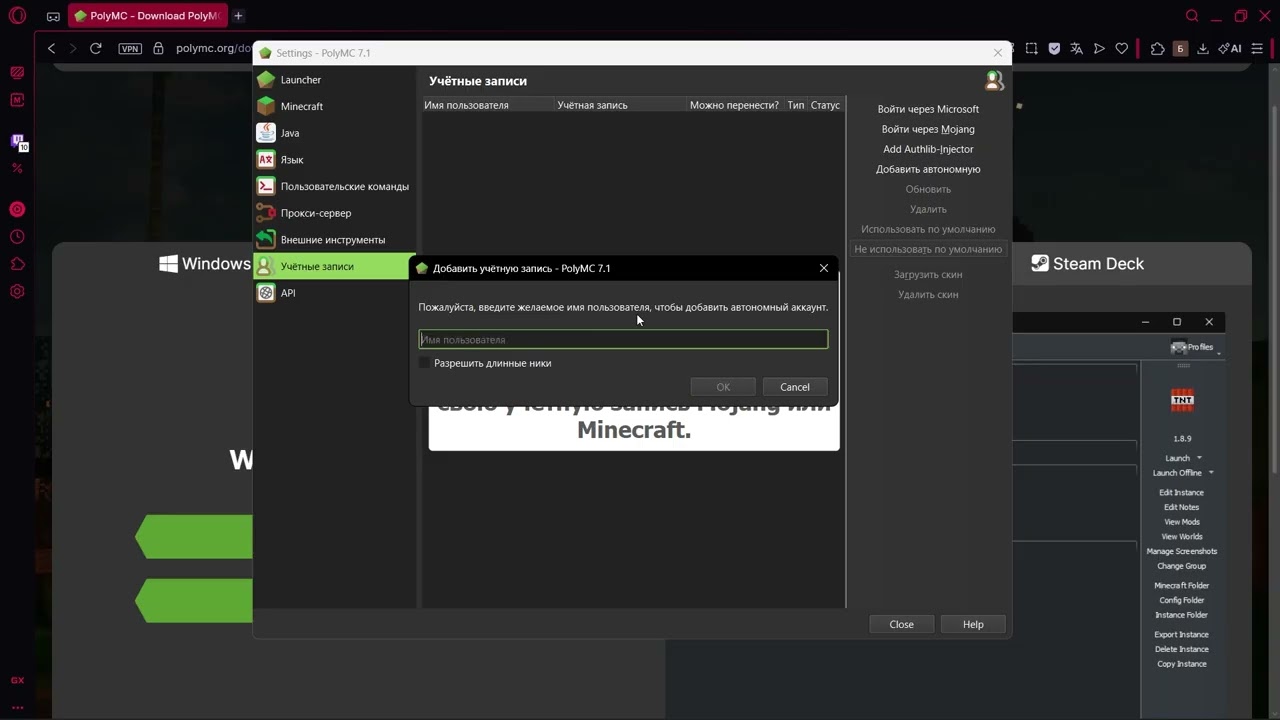Open the Язык language settings page
Viewport: 1280px width, 720px height.
coord(335,160)
